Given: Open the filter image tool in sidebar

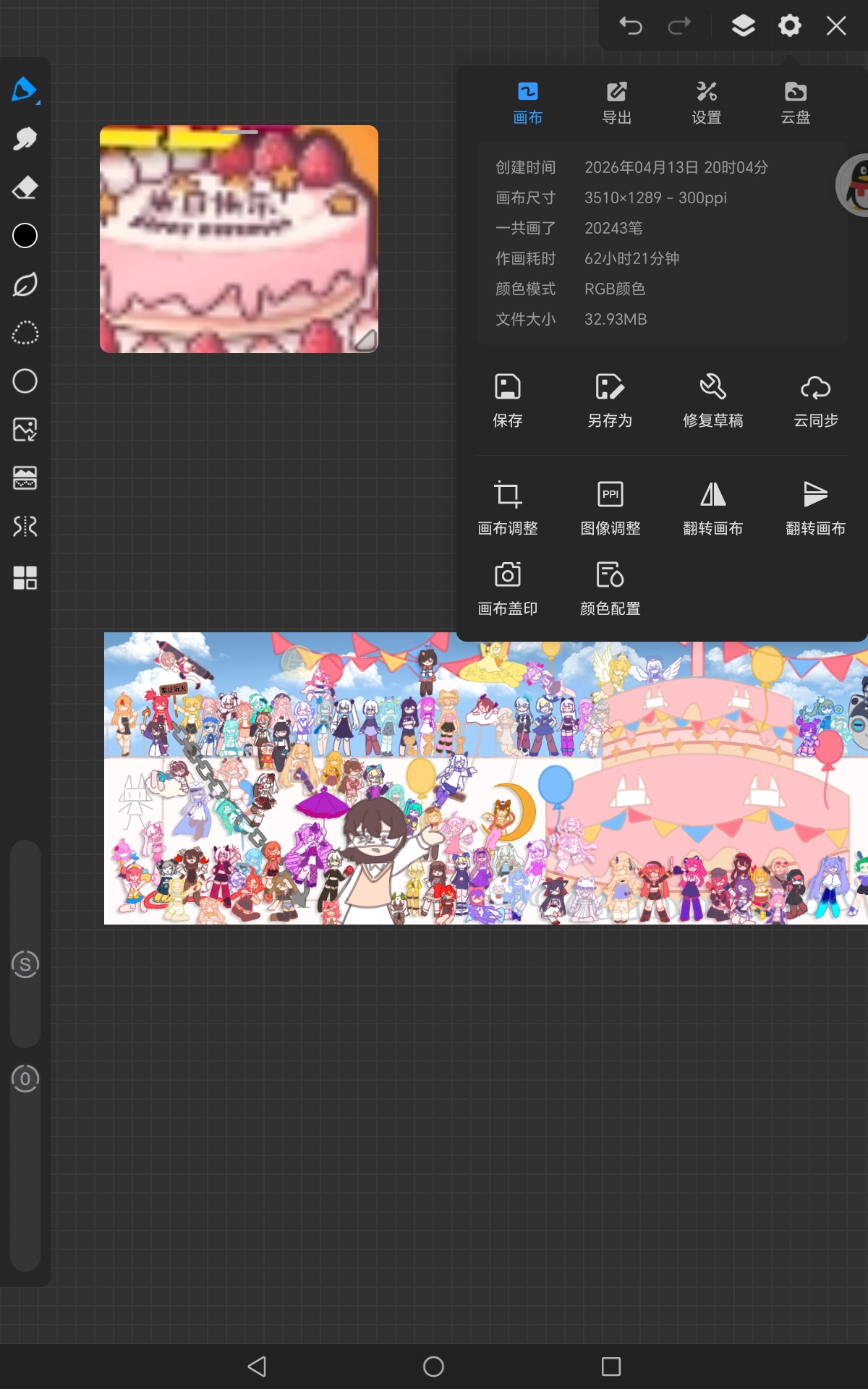Looking at the screenshot, I should 25,478.
